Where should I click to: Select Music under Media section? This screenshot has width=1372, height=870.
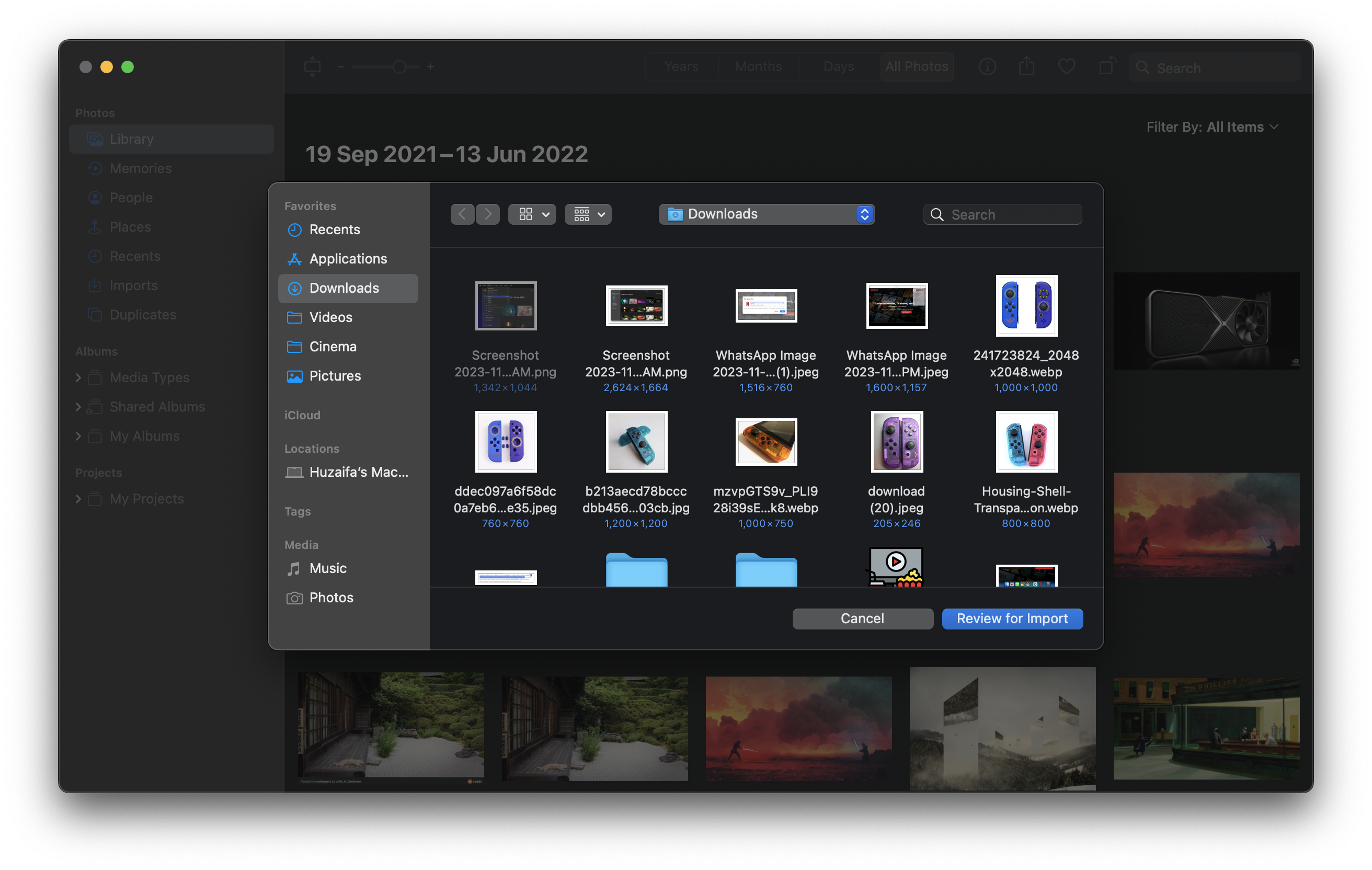point(328,568)
